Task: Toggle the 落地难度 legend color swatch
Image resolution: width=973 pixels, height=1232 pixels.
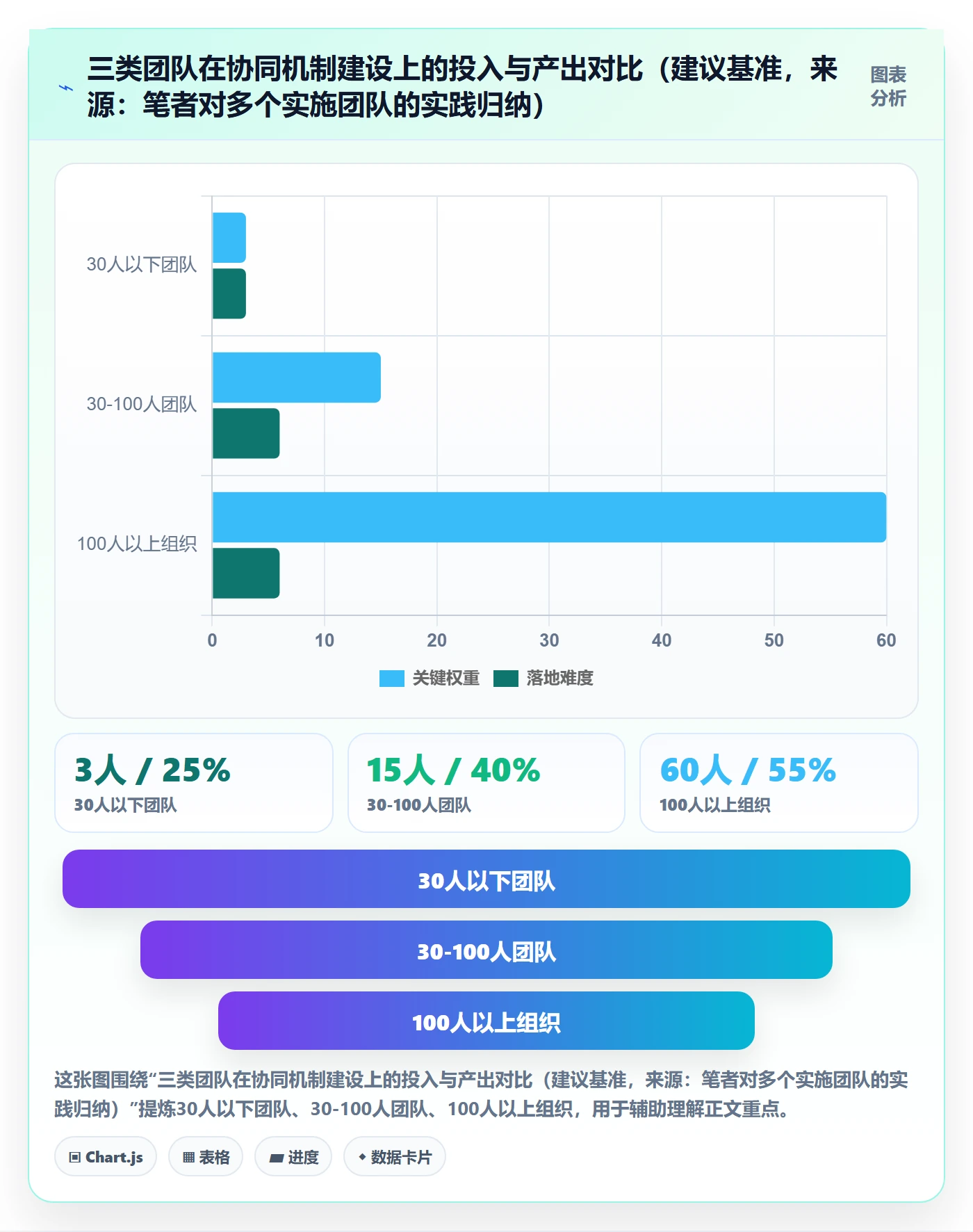Action: (506, 678)
